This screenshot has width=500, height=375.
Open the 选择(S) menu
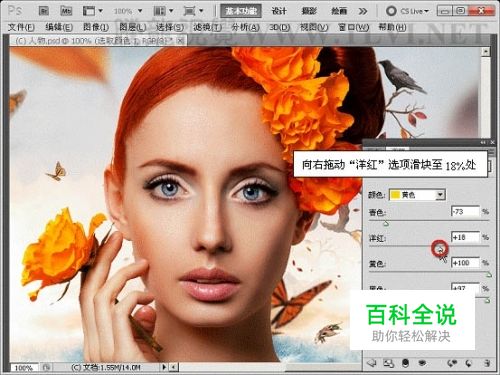click(x=170, y=27)
